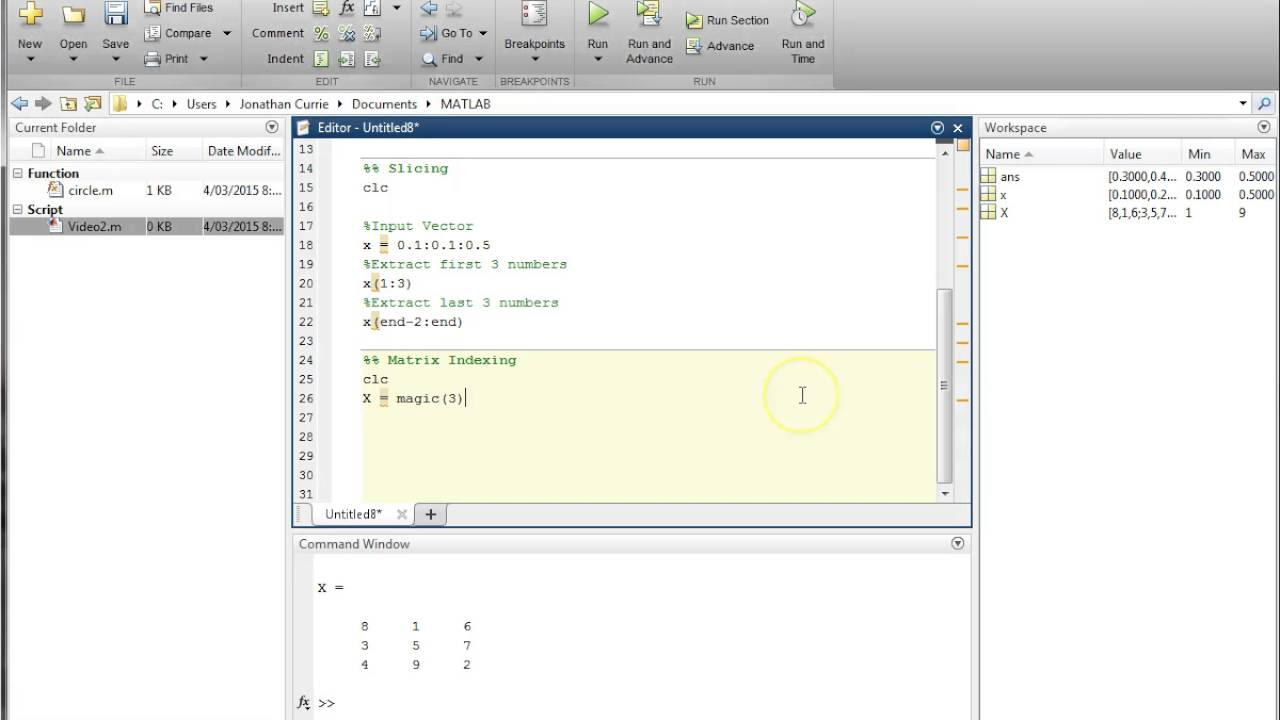
Task: Click the up one folder level icon
Action: pos(68,103)
